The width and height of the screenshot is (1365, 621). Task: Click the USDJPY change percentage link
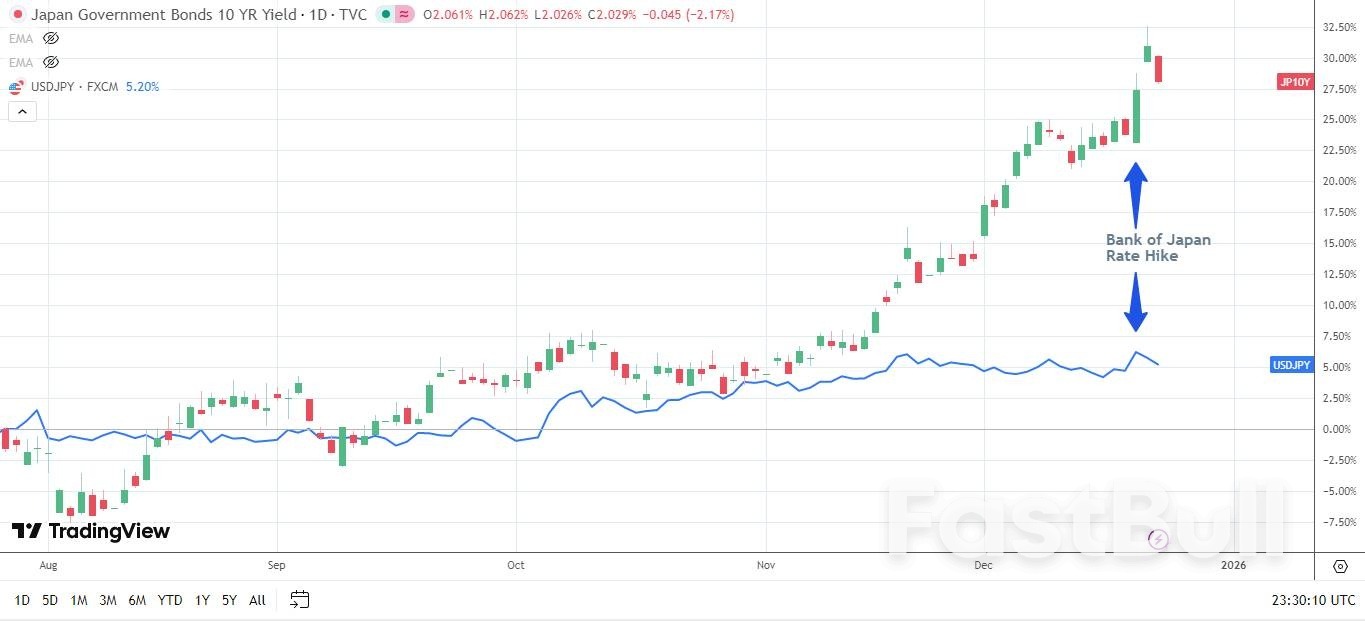coord(141,87)
